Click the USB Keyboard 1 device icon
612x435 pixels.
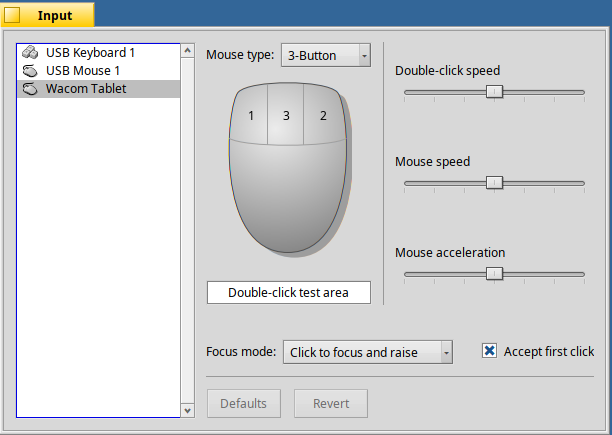(30, 52)
